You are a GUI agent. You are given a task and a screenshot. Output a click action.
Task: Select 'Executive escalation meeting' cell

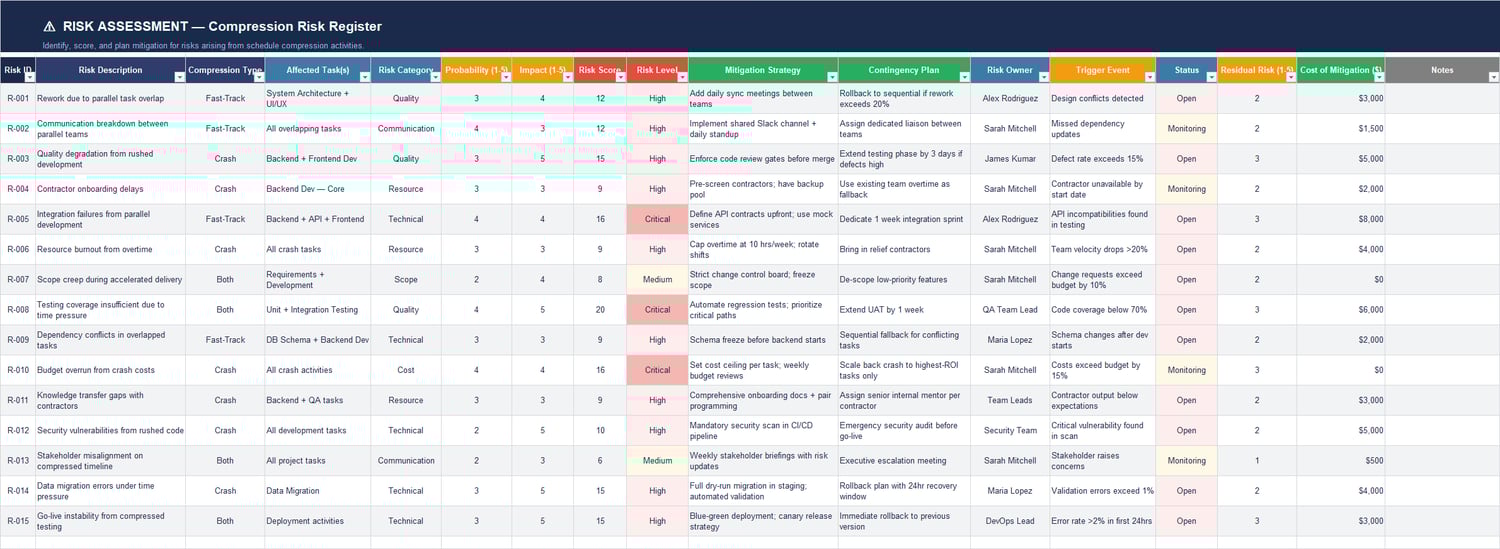point(904,461)
